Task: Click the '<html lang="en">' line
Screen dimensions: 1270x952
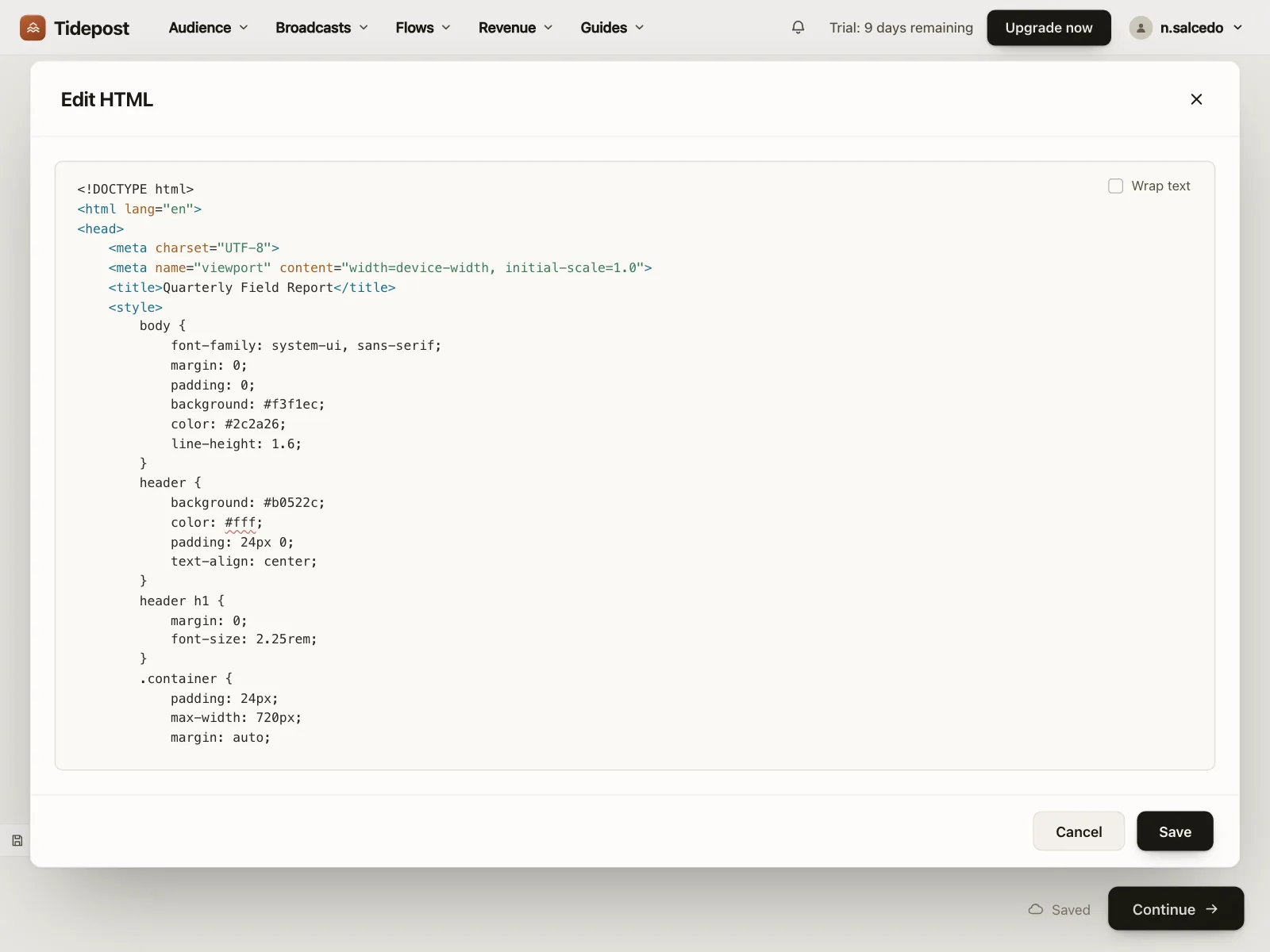Action: (140, 209)
